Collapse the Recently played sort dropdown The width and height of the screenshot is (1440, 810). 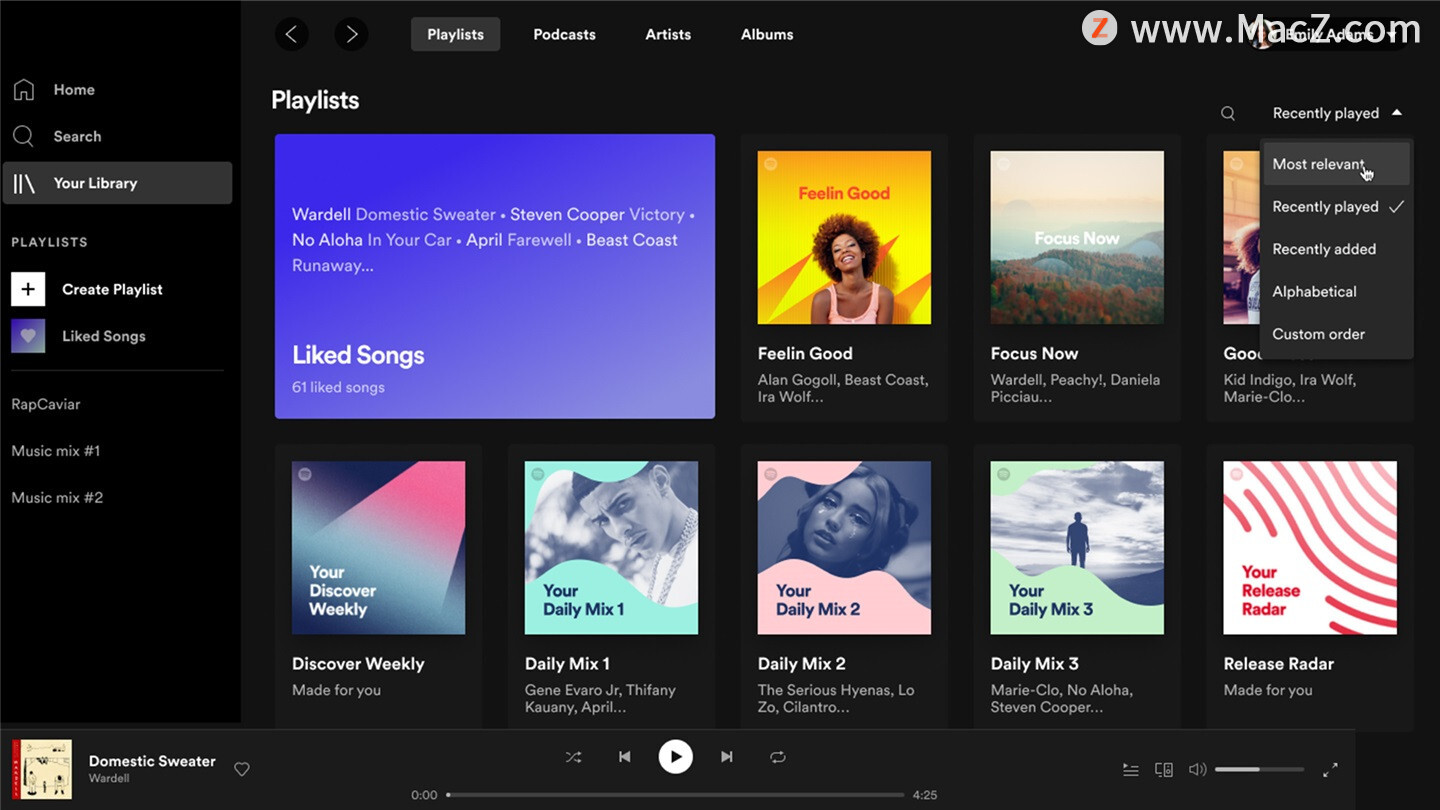pyautogui.click(x=1337, y=113)
